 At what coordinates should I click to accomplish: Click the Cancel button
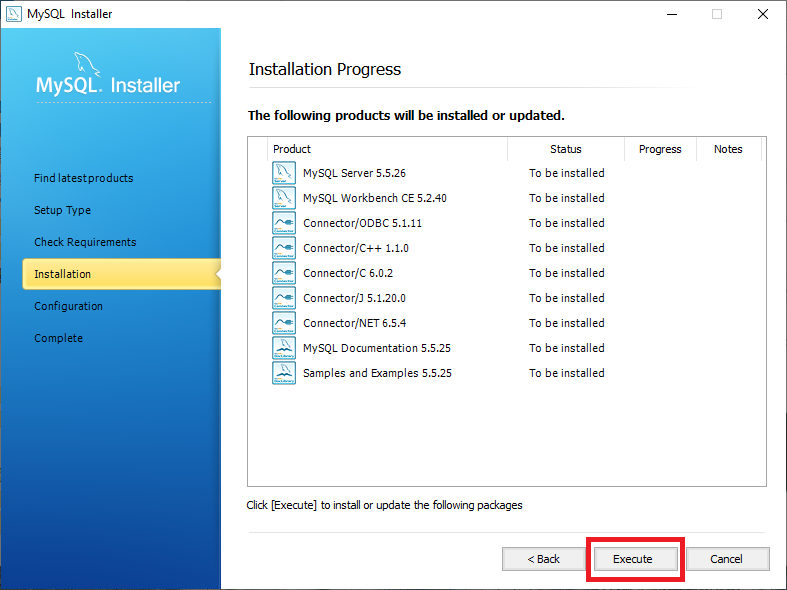point(727,559)
